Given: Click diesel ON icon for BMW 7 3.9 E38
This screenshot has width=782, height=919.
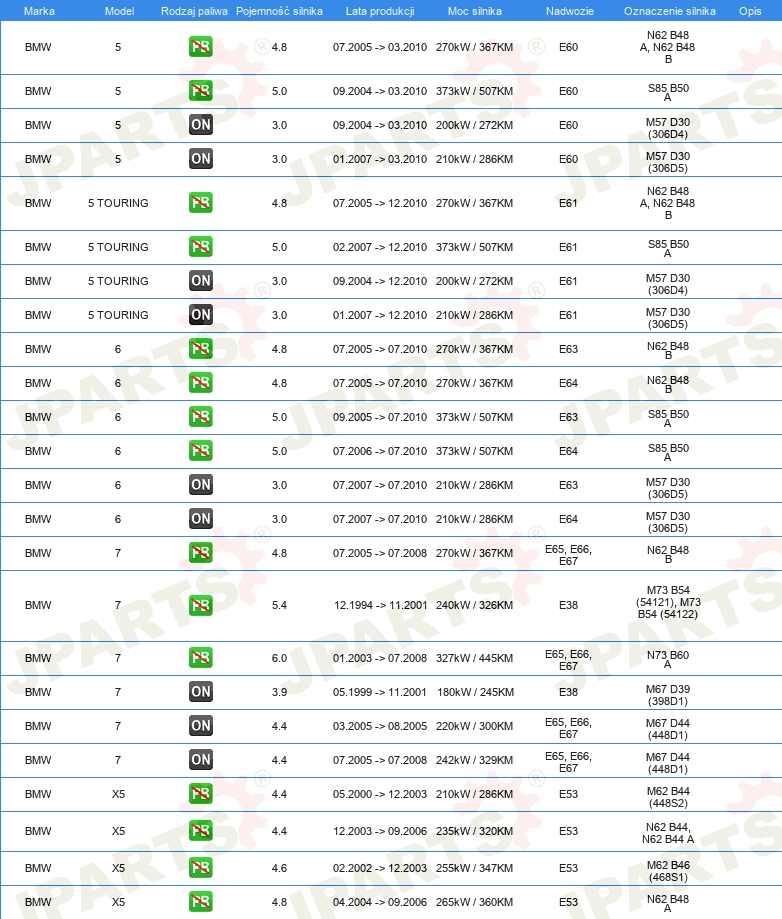Looking at the screenshot, I should click(x=200, y=692).
